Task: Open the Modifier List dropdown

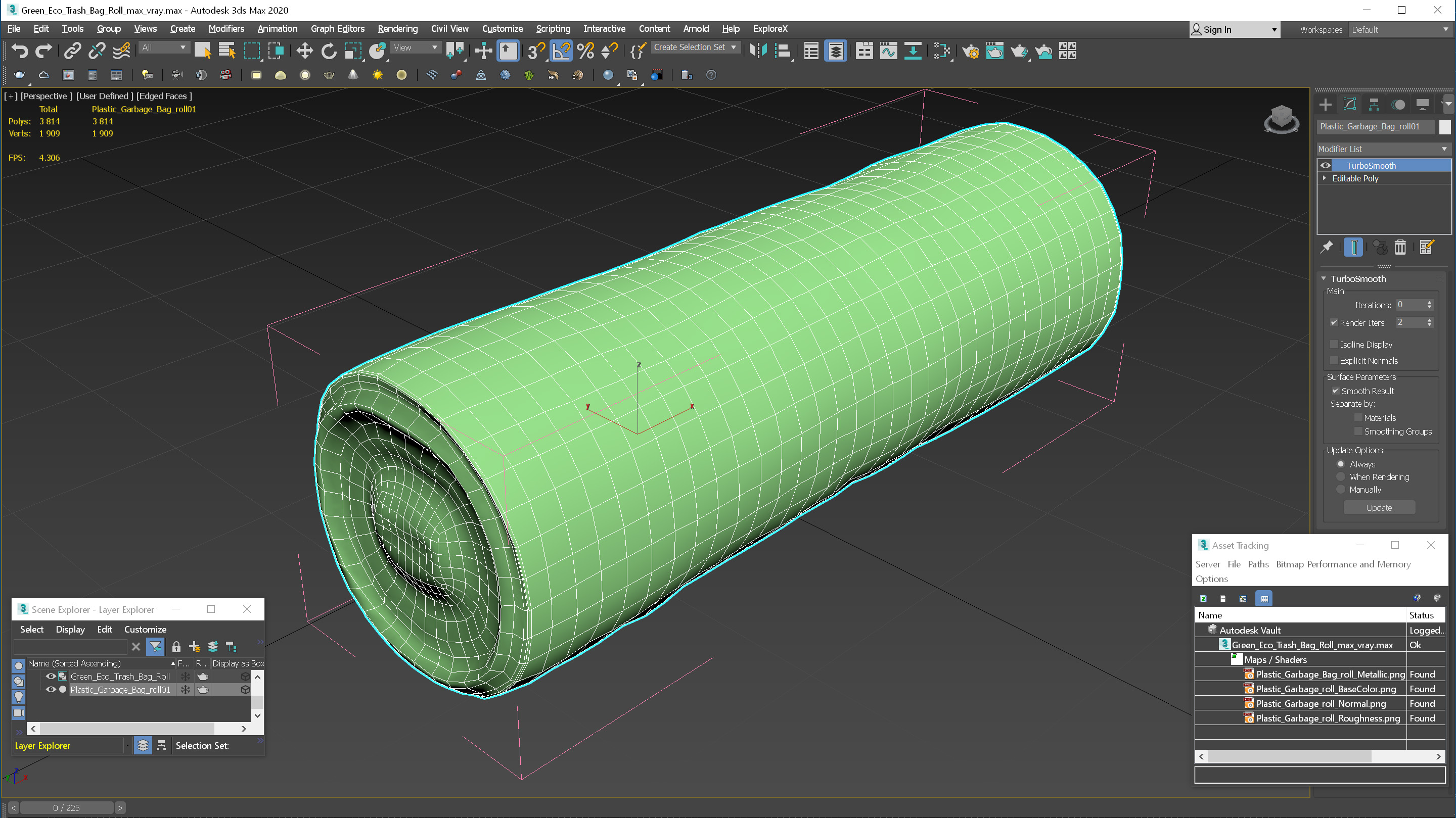Action: 1383,149
